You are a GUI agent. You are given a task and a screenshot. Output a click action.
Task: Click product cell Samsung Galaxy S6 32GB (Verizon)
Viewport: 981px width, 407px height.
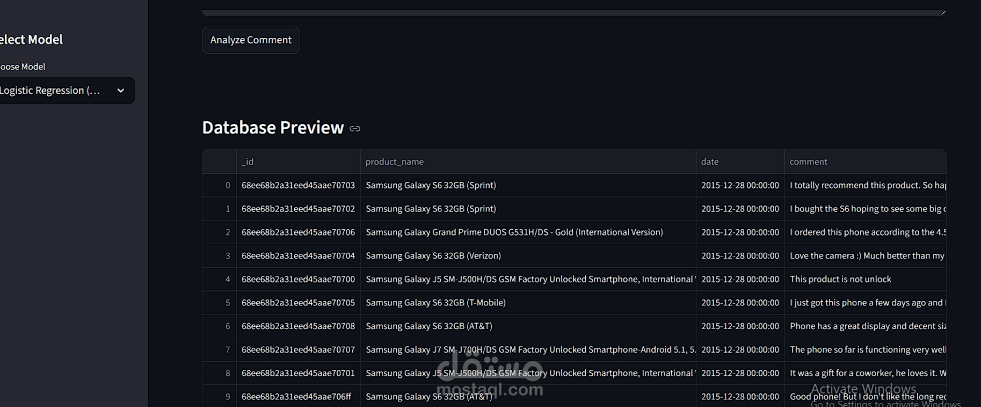528,256
